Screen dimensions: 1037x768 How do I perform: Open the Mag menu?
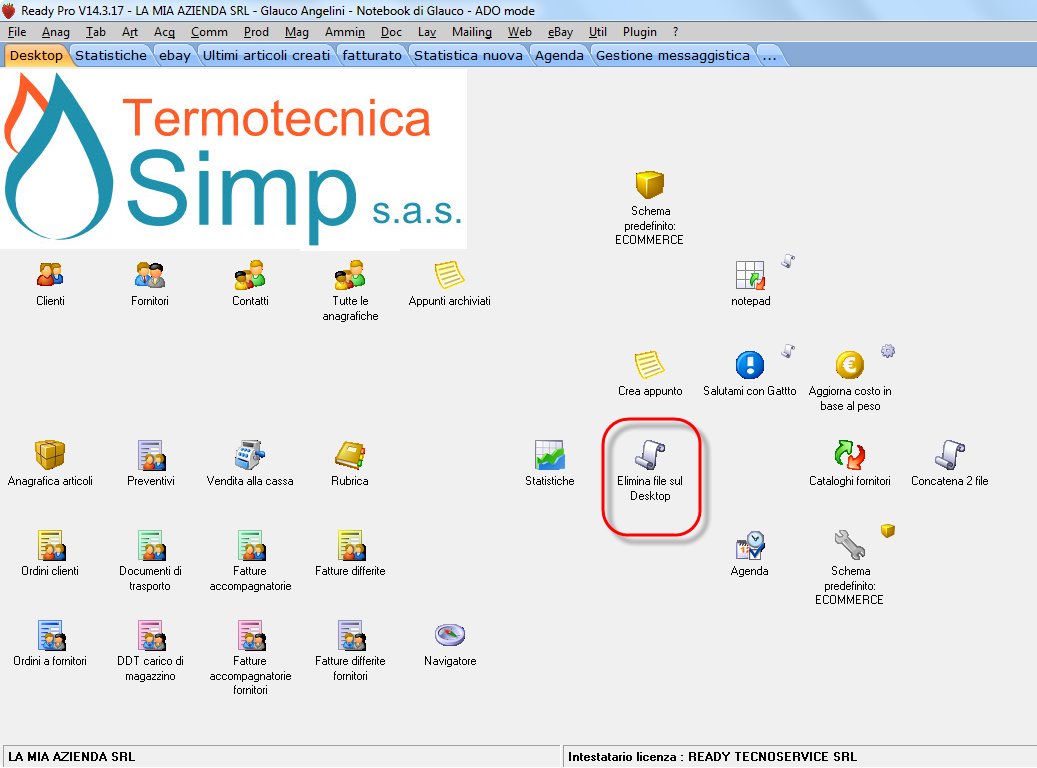(297, 32)
